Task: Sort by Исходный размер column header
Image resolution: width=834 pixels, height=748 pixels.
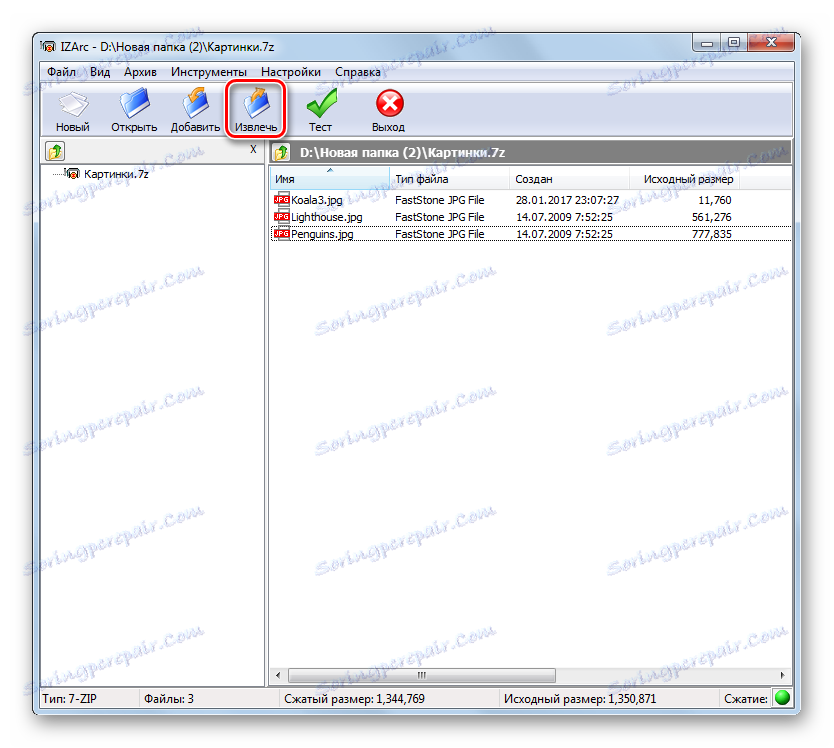Action: [685, 179]
